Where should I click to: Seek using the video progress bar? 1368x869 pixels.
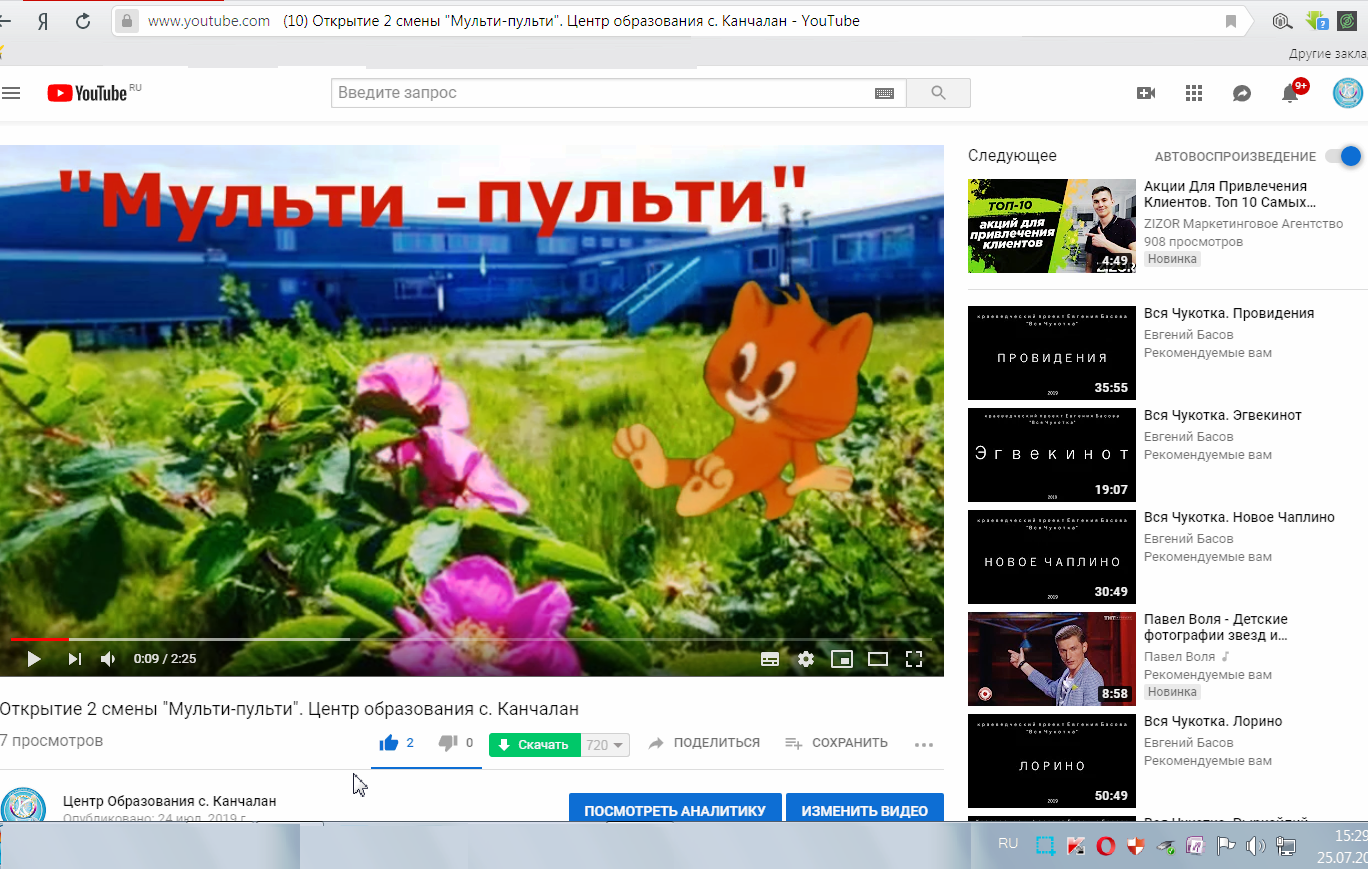tap(472, 638)
